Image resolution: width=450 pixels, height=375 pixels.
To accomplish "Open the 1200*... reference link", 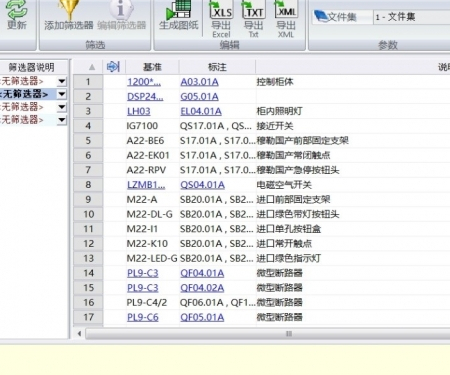I will pos(144,82).
